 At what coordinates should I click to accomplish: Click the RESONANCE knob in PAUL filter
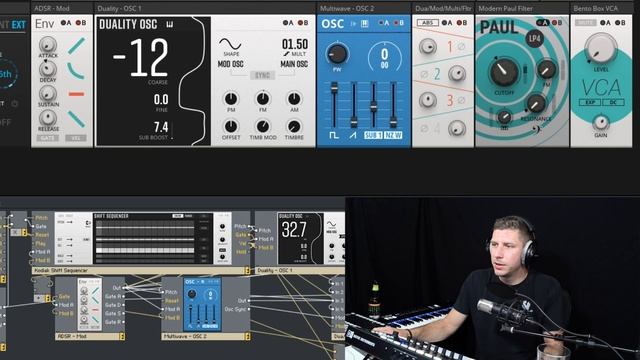click(x=536, y=104)
